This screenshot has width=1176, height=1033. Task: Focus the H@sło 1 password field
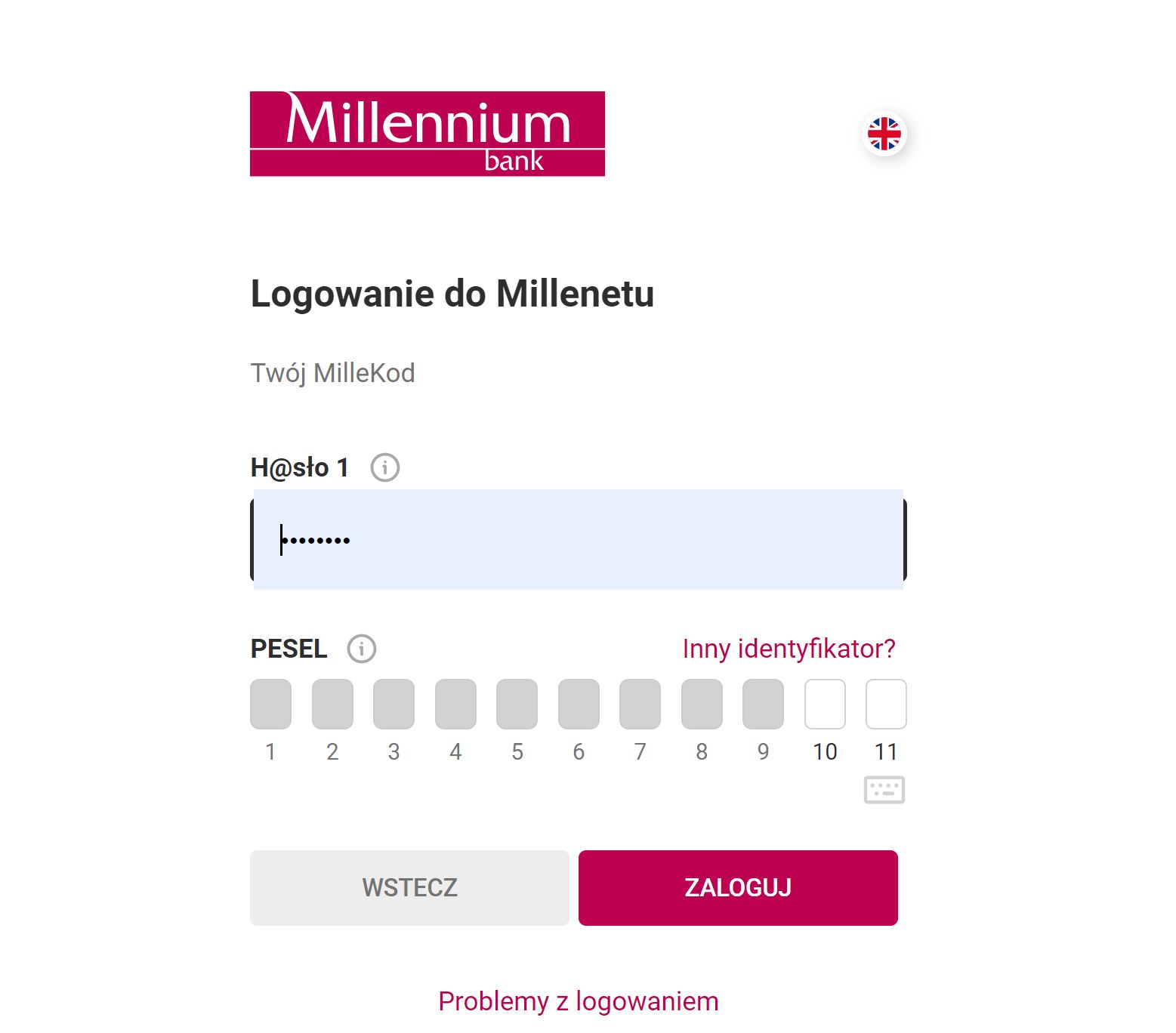(578, 538)
